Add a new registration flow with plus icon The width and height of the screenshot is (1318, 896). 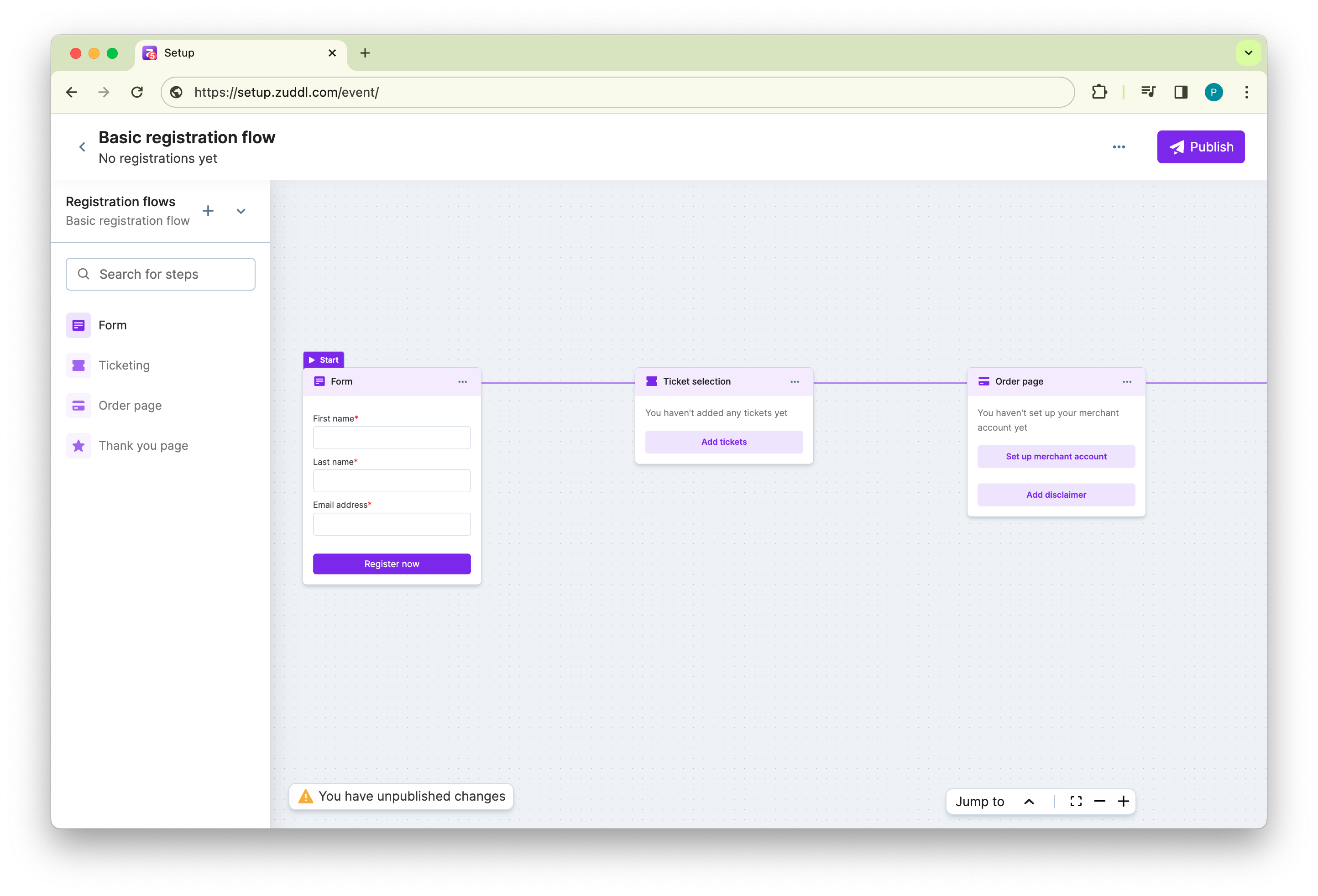click(208, 211)
